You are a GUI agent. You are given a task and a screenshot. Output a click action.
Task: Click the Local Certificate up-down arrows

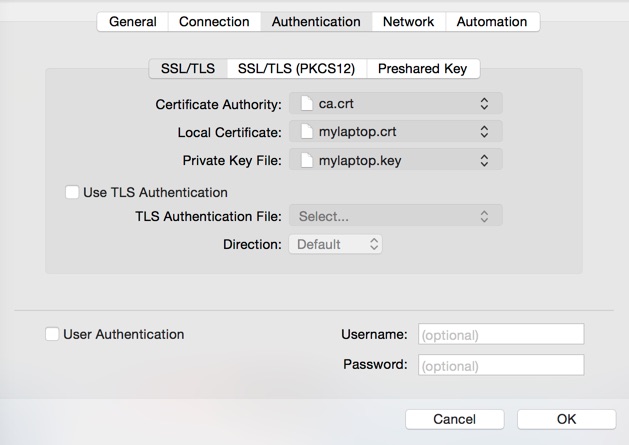[x=484, y=132]
